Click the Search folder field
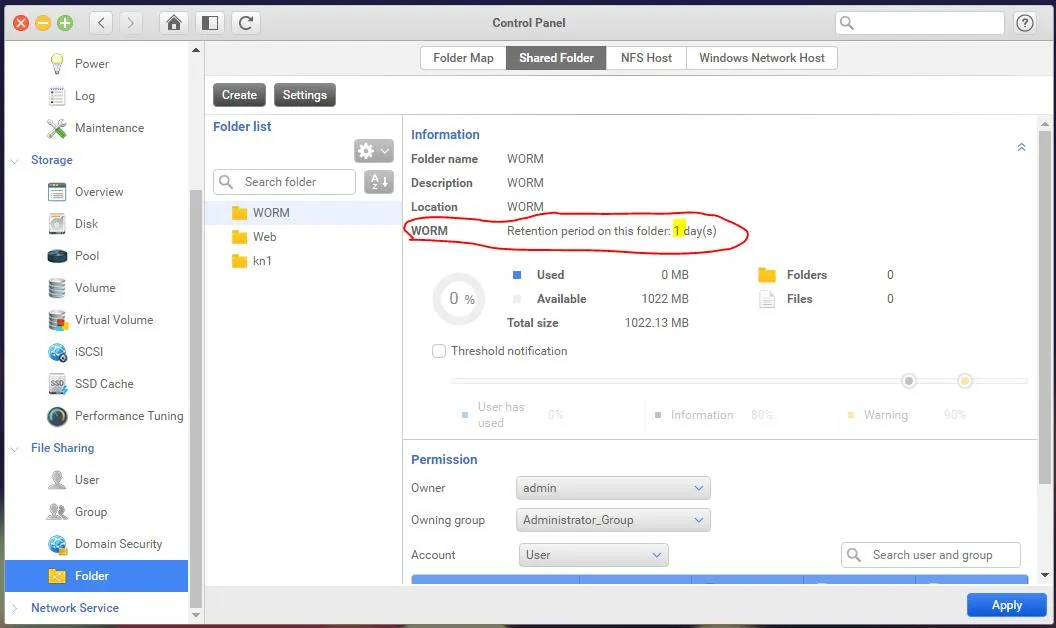This screenshot has width=1056, height=628. (284, 182)
